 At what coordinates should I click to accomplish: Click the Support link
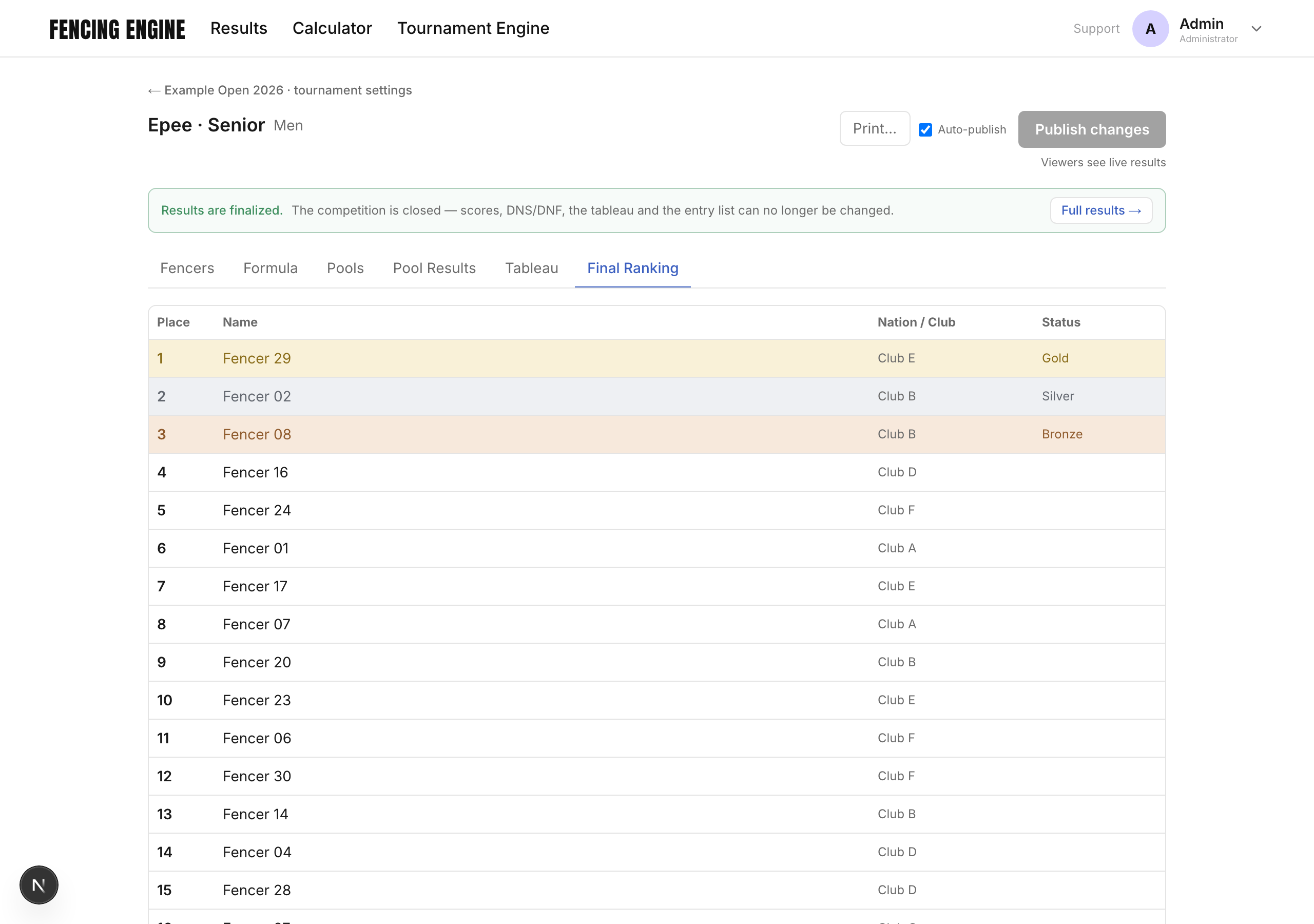click(x=1096, y=29)
